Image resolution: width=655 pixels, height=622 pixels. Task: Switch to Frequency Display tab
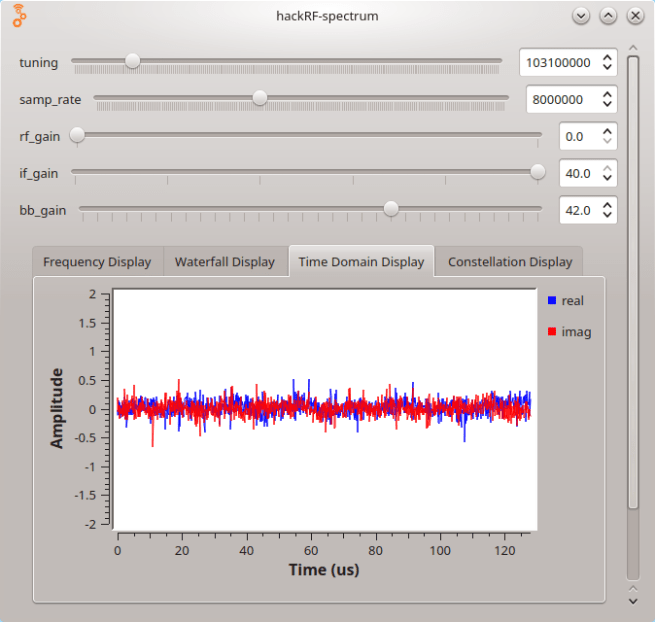(97, 262)
